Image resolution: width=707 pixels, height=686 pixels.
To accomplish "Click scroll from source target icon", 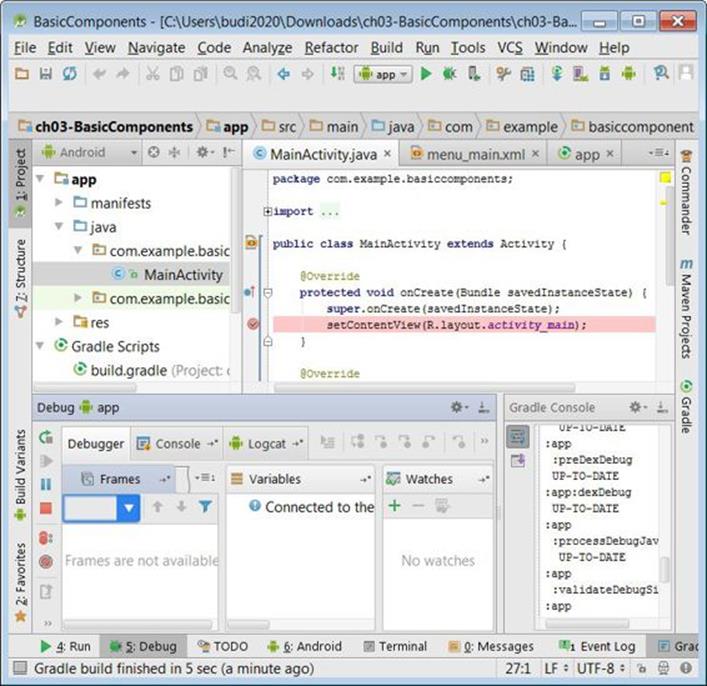I will (x=154, y=152).
